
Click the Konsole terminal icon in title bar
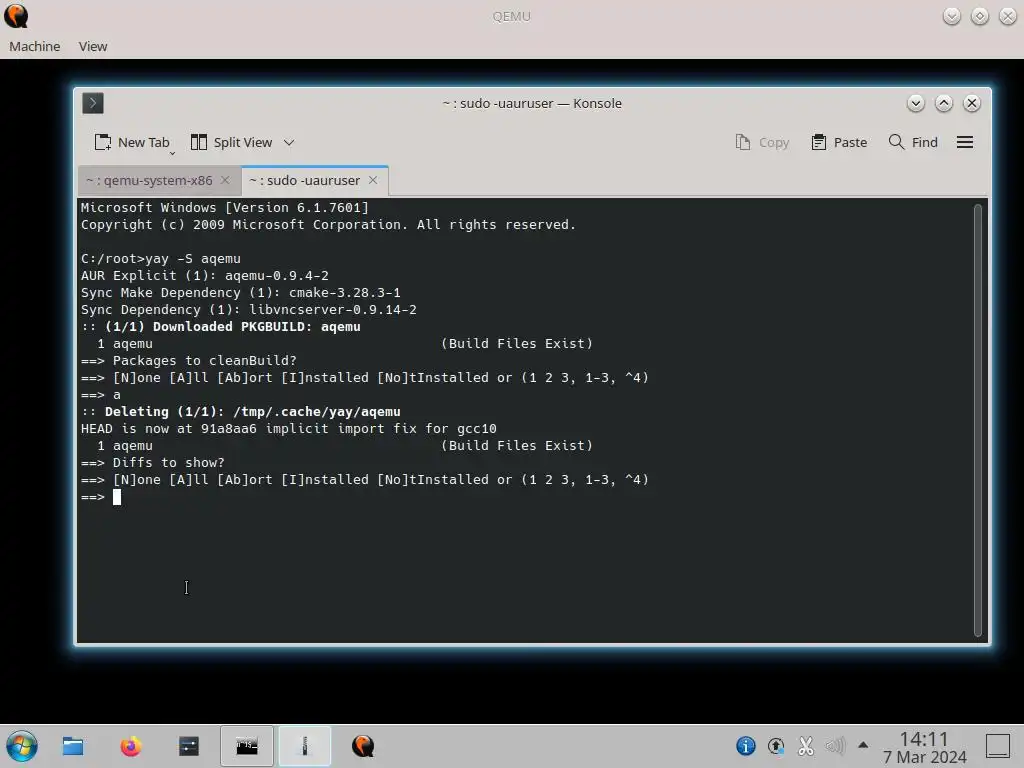click(x=93, y=103)
